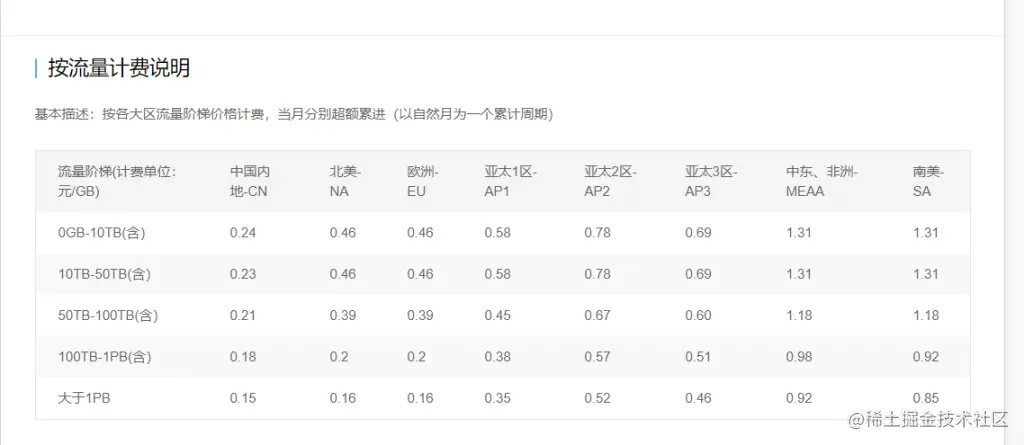
Task: Click the 0.18 price in 100TB-1PB row
Action: [x=243, y=357]
